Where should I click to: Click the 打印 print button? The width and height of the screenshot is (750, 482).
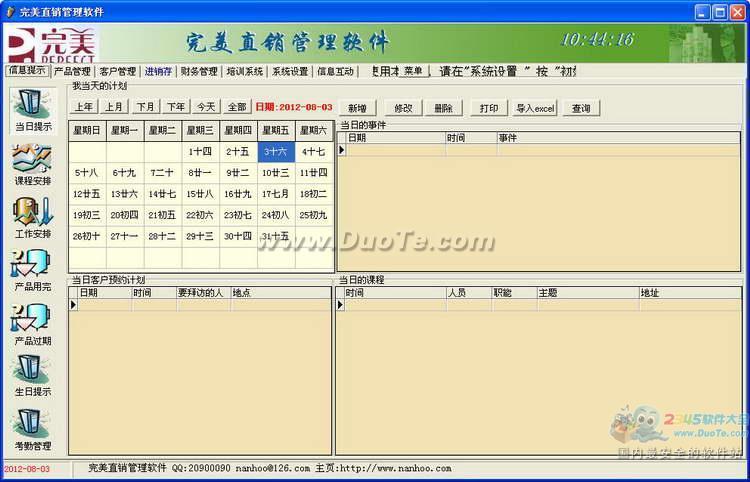[488, 108]
